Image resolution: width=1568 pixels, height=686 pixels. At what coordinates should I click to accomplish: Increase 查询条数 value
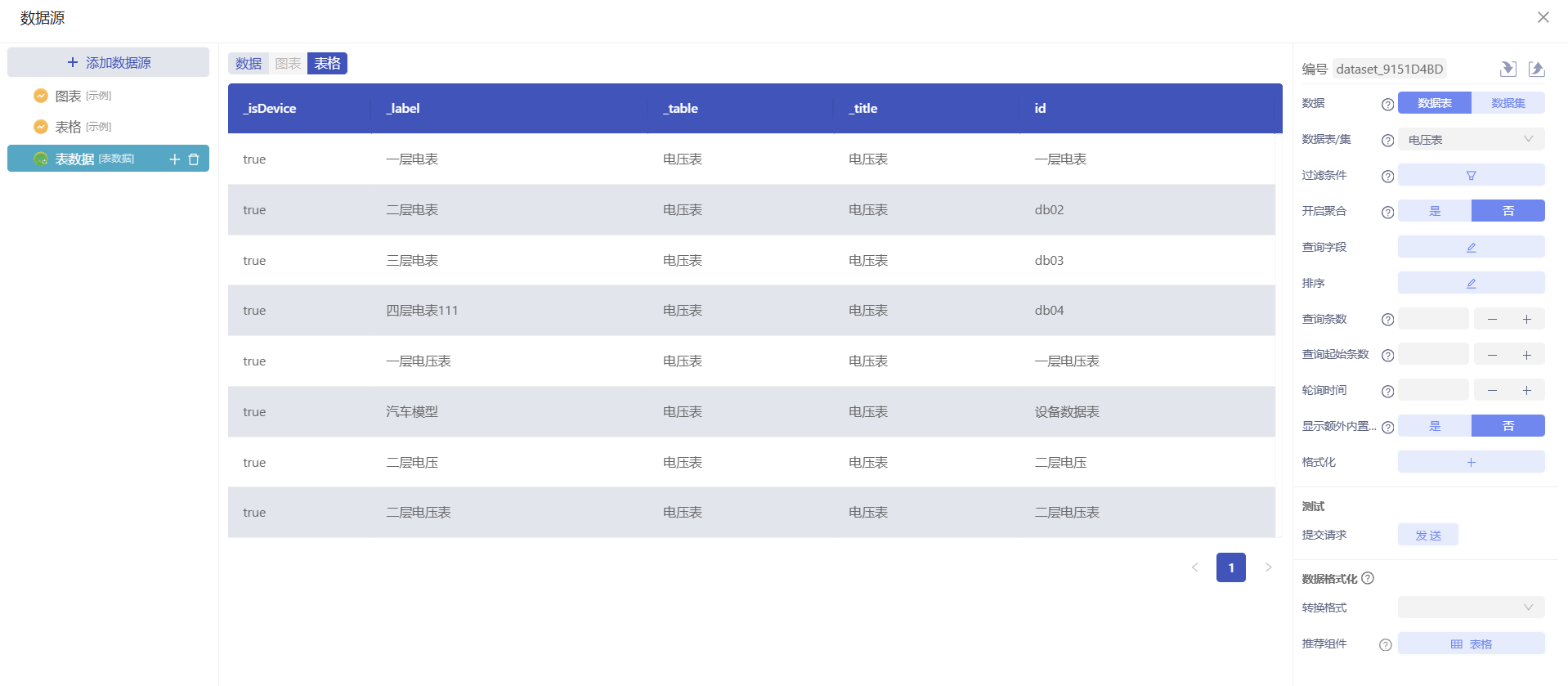pos(1526,319)
